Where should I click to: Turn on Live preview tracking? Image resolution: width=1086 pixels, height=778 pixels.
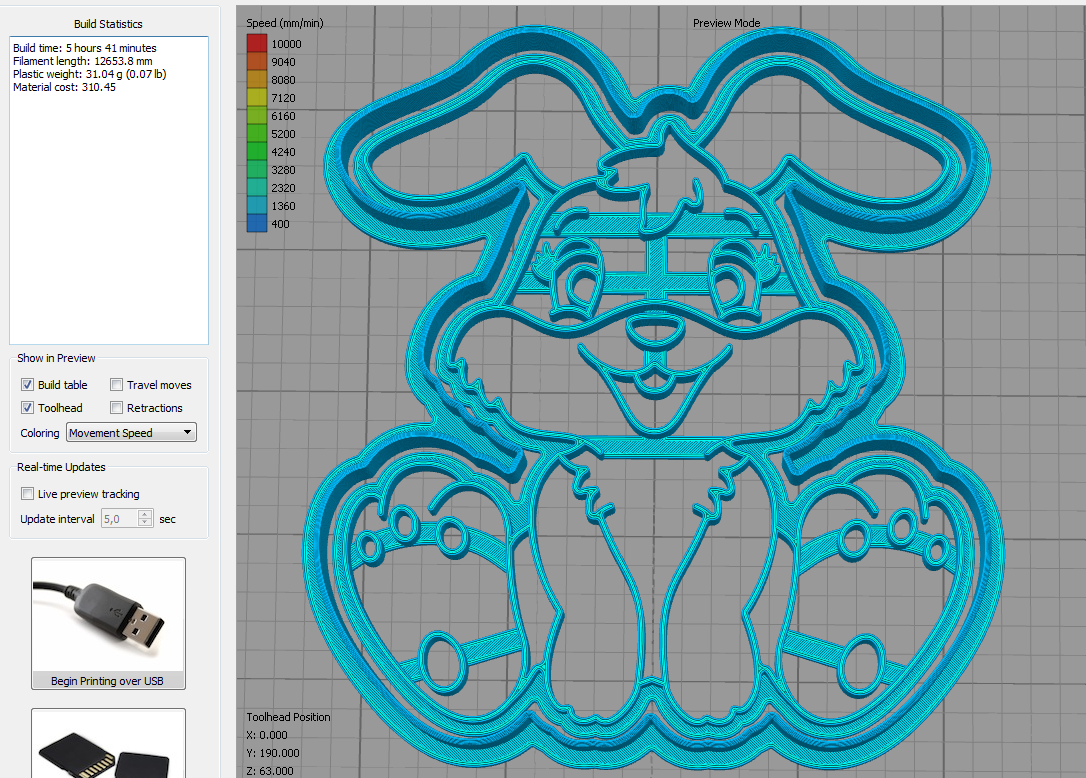coord(28,494)
